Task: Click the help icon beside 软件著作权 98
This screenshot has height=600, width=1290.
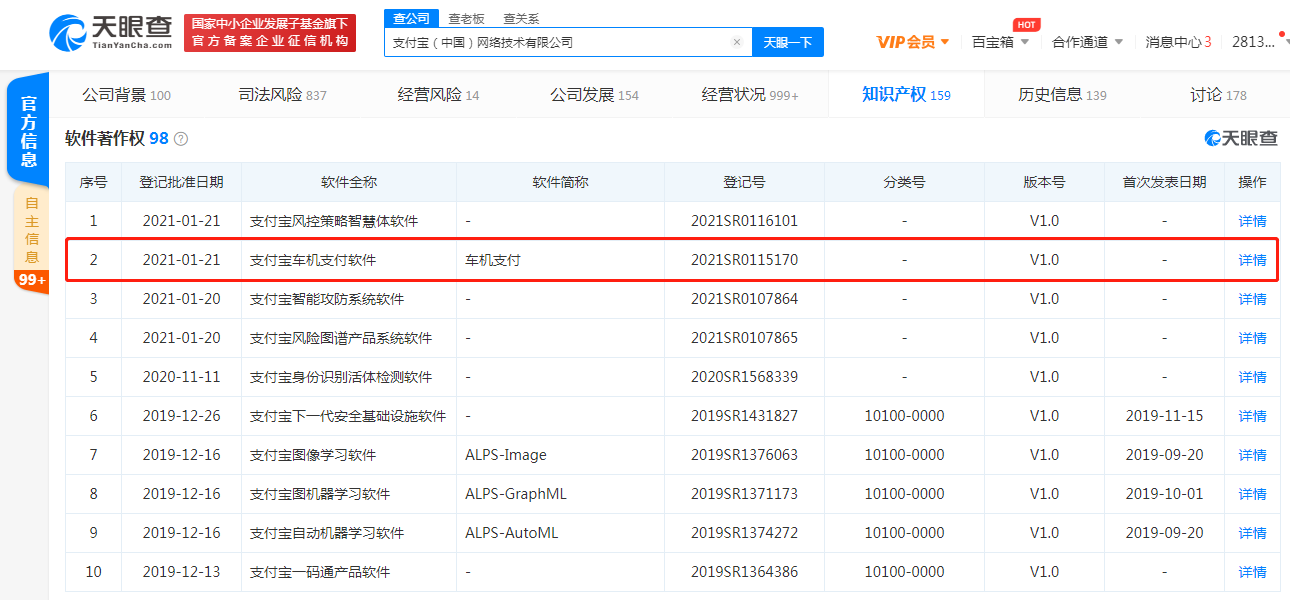Action: [181, 139]
